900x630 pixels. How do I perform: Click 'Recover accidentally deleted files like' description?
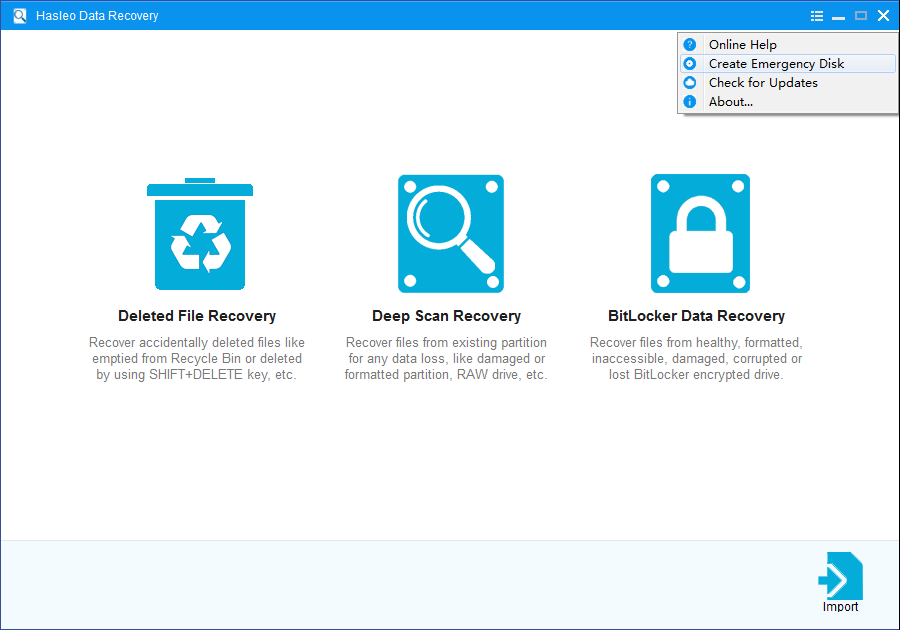click(x=197, y=343)
